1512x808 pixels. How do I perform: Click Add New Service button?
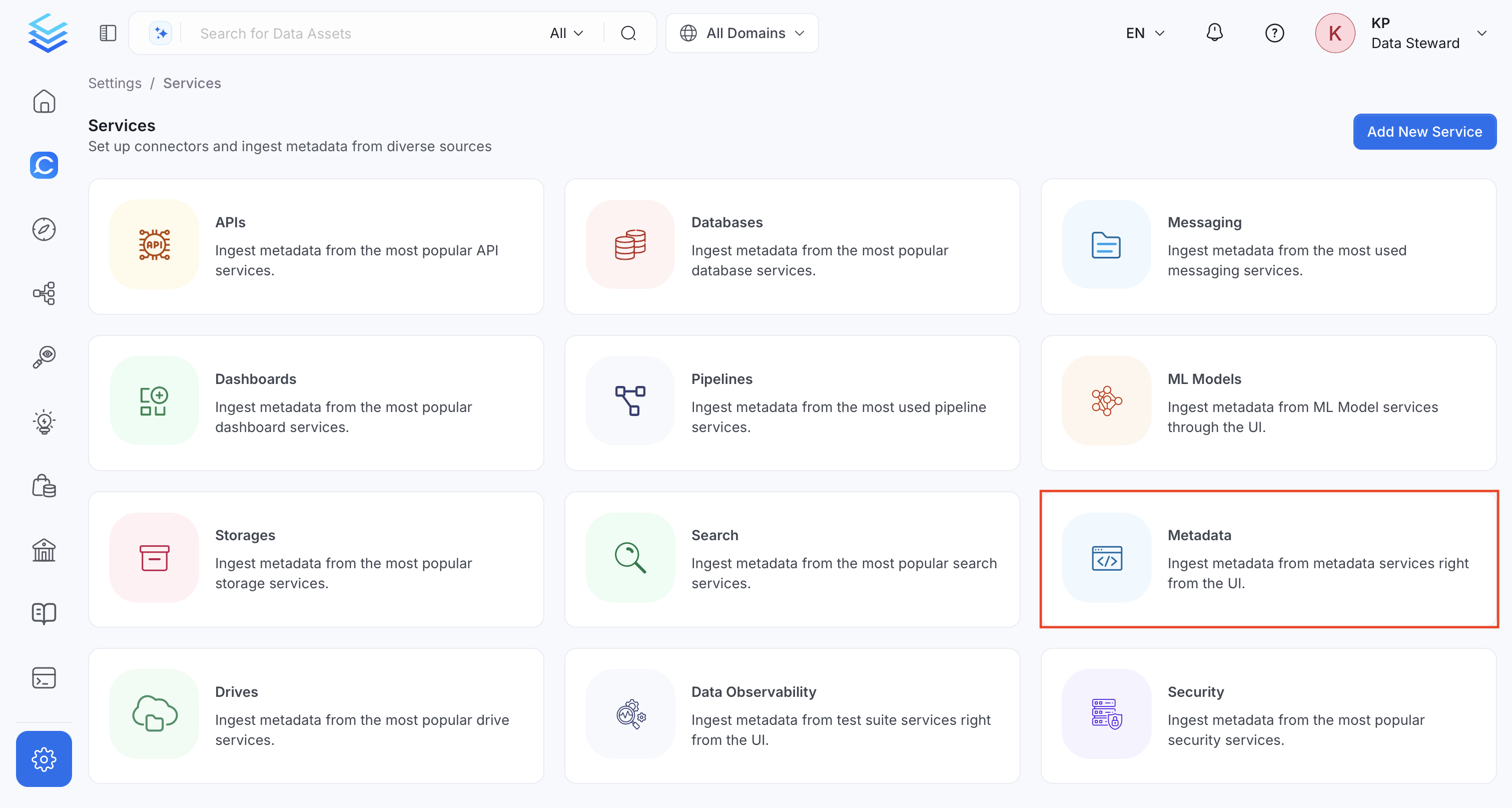pos(1424,132)
